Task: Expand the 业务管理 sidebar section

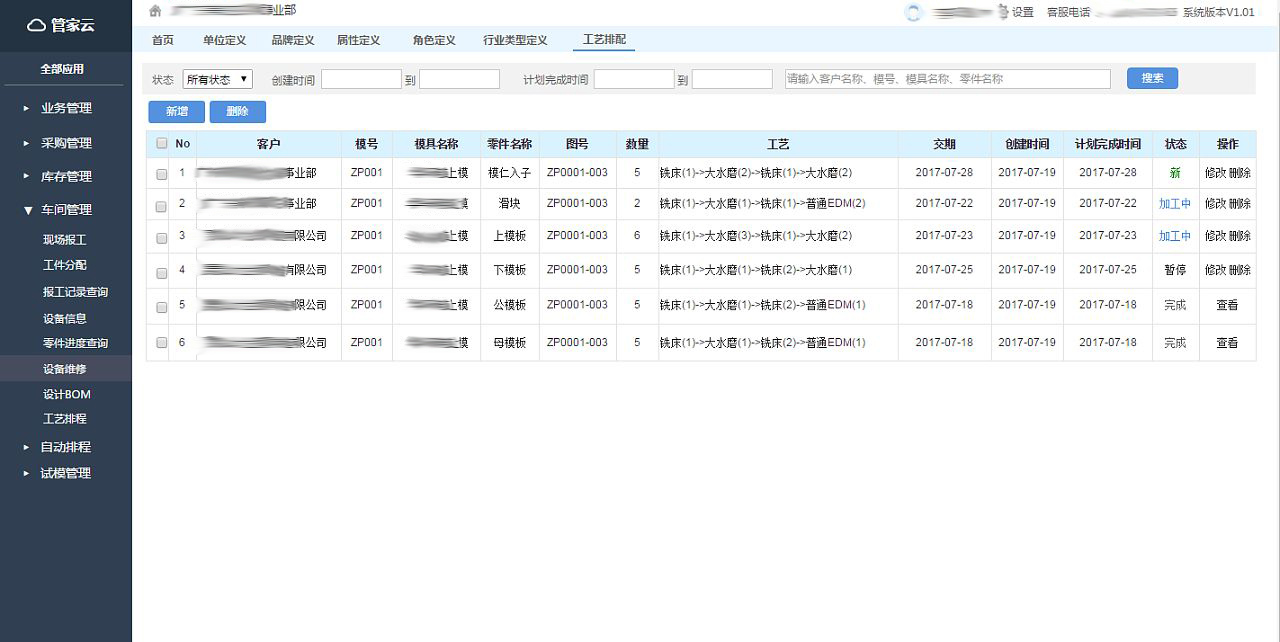Action: (x=66, y=108)
